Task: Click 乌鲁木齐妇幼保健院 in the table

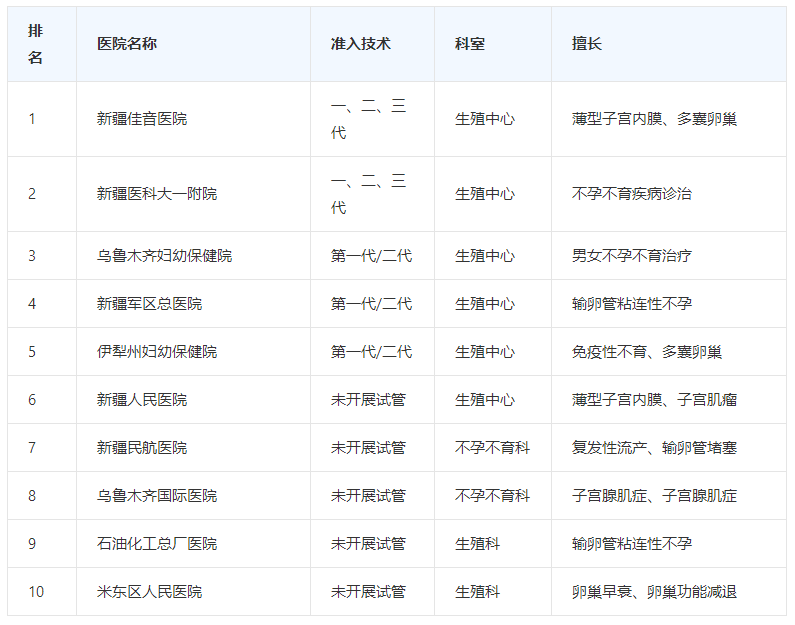Action: click(164, 256)
